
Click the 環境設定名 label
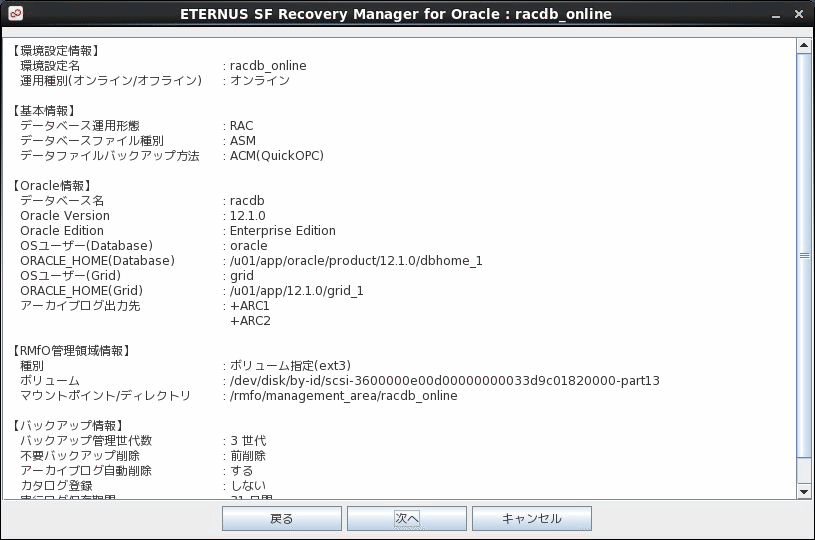tap(50, 65)
